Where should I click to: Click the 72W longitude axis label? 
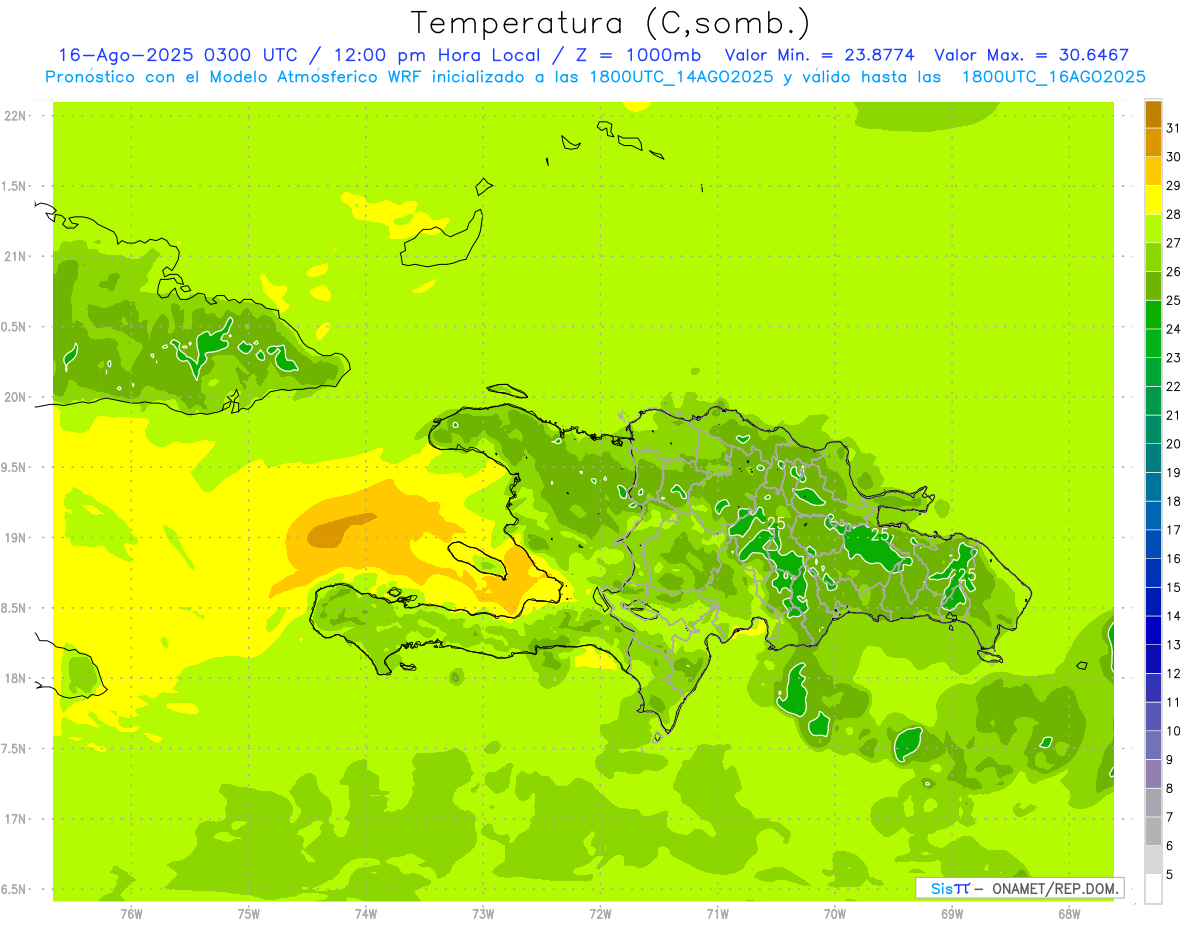coord(601,914)
